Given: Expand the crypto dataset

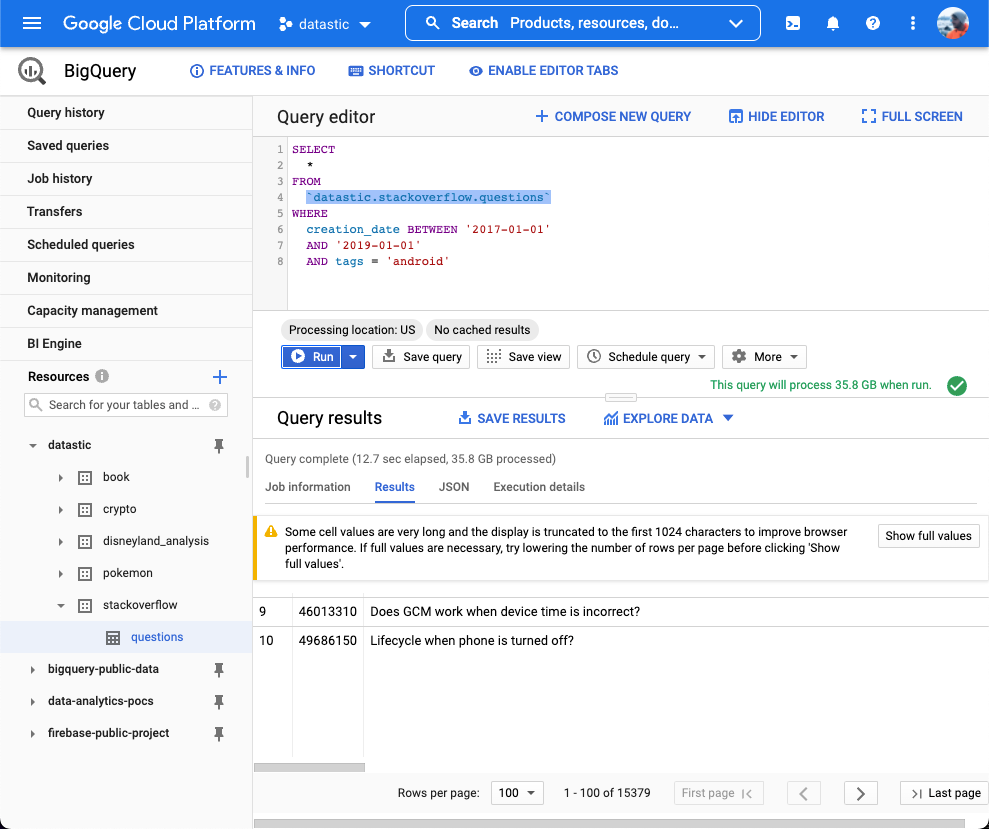Looking at the screenshot, I should point(61,510).
